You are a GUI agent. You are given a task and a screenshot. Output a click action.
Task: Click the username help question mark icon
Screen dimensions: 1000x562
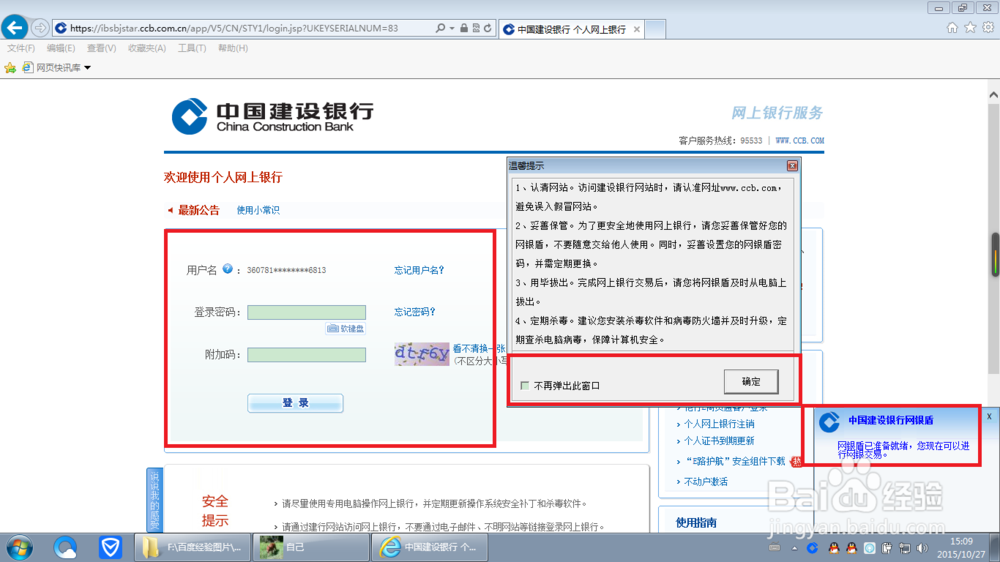point(227,269)
